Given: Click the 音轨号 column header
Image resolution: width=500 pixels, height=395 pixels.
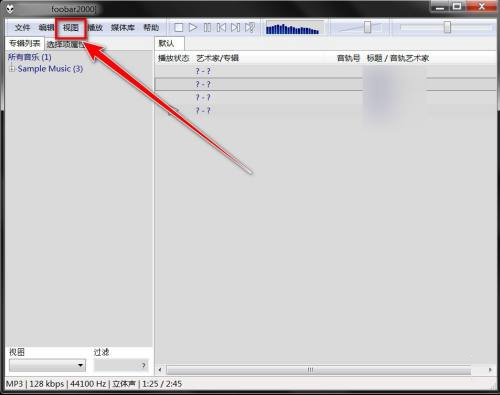Looking at the screenshot, I should click(x=348, y=58).
